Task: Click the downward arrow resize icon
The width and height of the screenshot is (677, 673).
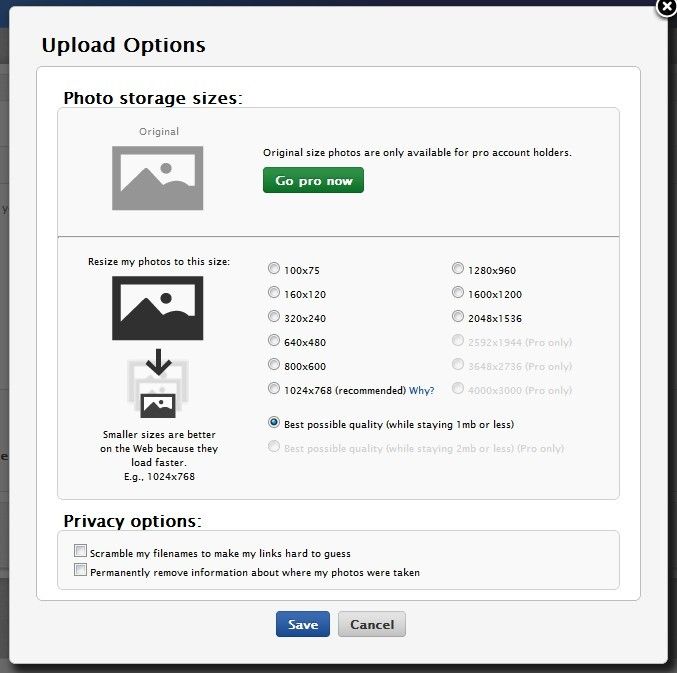Action: coord(158,362)
